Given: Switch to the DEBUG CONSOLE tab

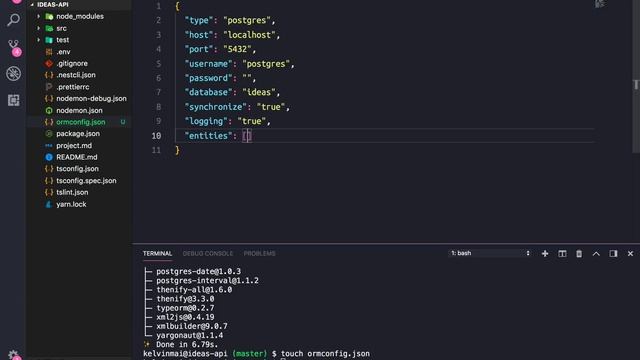Looking at the screenshot, I should pos(208,253).
